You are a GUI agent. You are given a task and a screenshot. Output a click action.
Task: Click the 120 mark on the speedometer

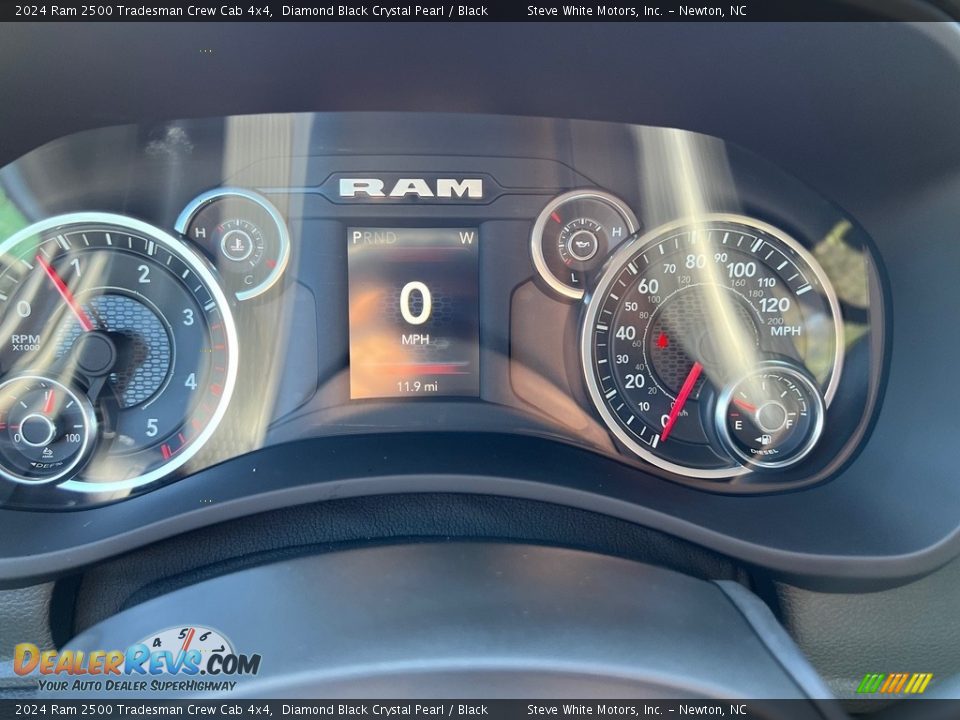coord(774,305)
